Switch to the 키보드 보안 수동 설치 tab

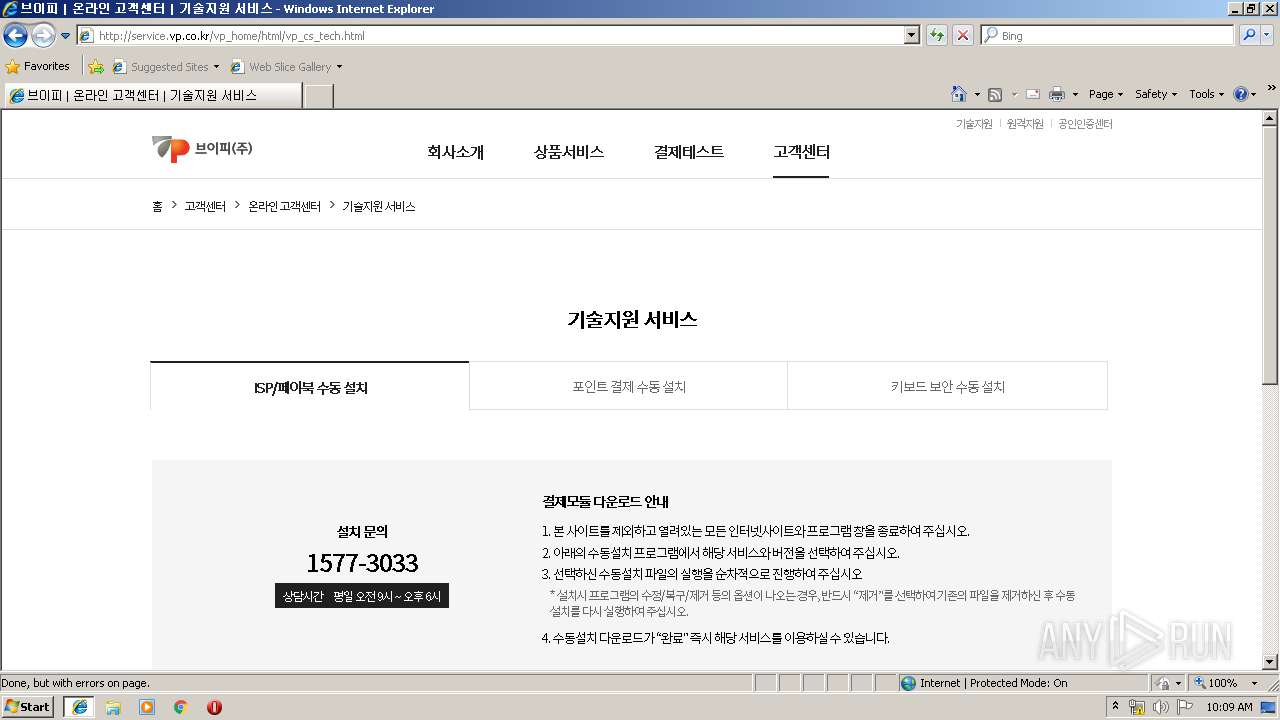tap(947, 386)
